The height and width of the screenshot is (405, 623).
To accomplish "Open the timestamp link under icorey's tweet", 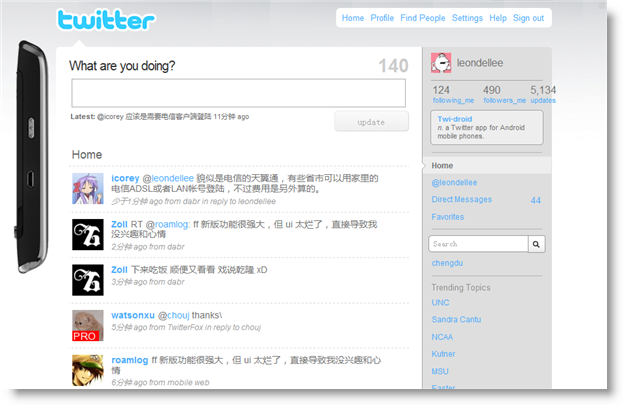I will (x=137, y=202).
